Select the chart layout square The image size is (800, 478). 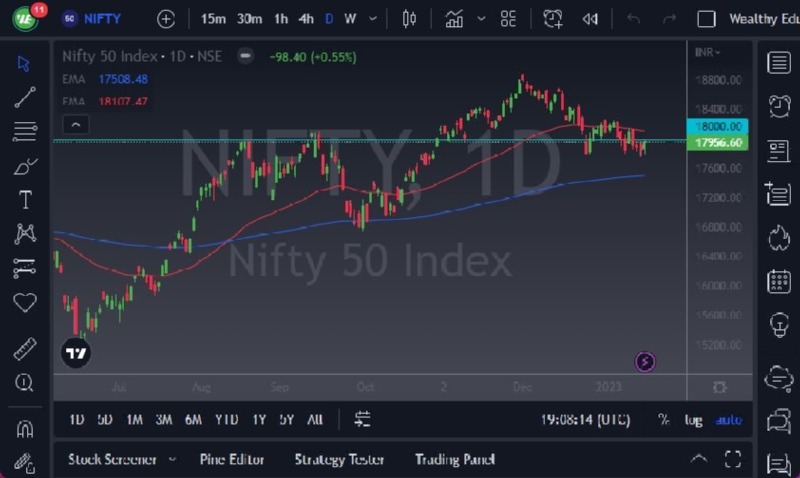click(706, 19)
